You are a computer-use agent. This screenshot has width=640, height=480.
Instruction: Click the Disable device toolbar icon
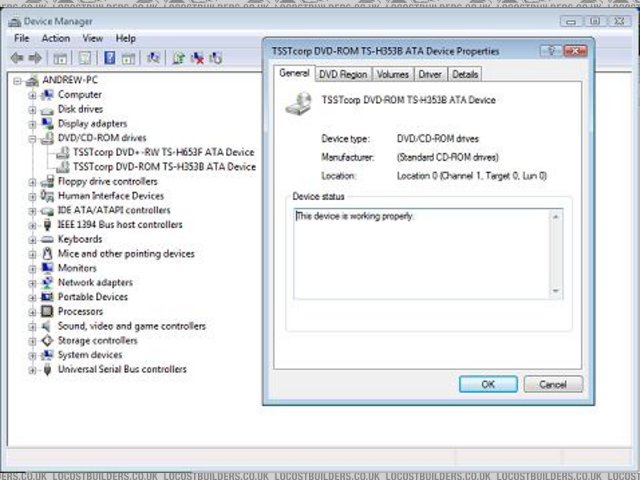coord(216,58)
